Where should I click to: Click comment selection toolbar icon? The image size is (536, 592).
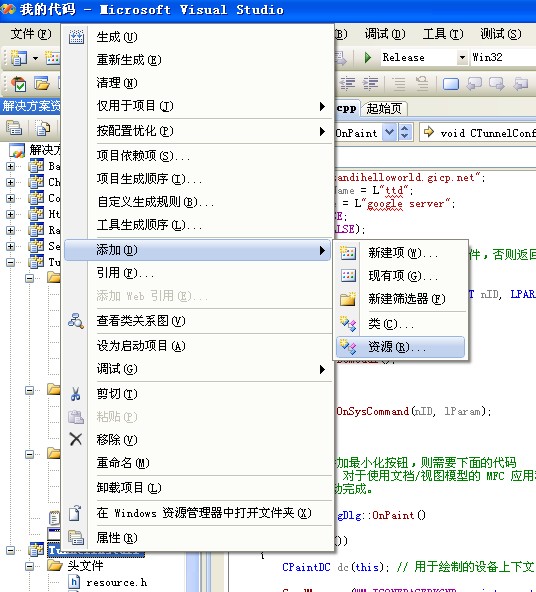coord(399,83)
